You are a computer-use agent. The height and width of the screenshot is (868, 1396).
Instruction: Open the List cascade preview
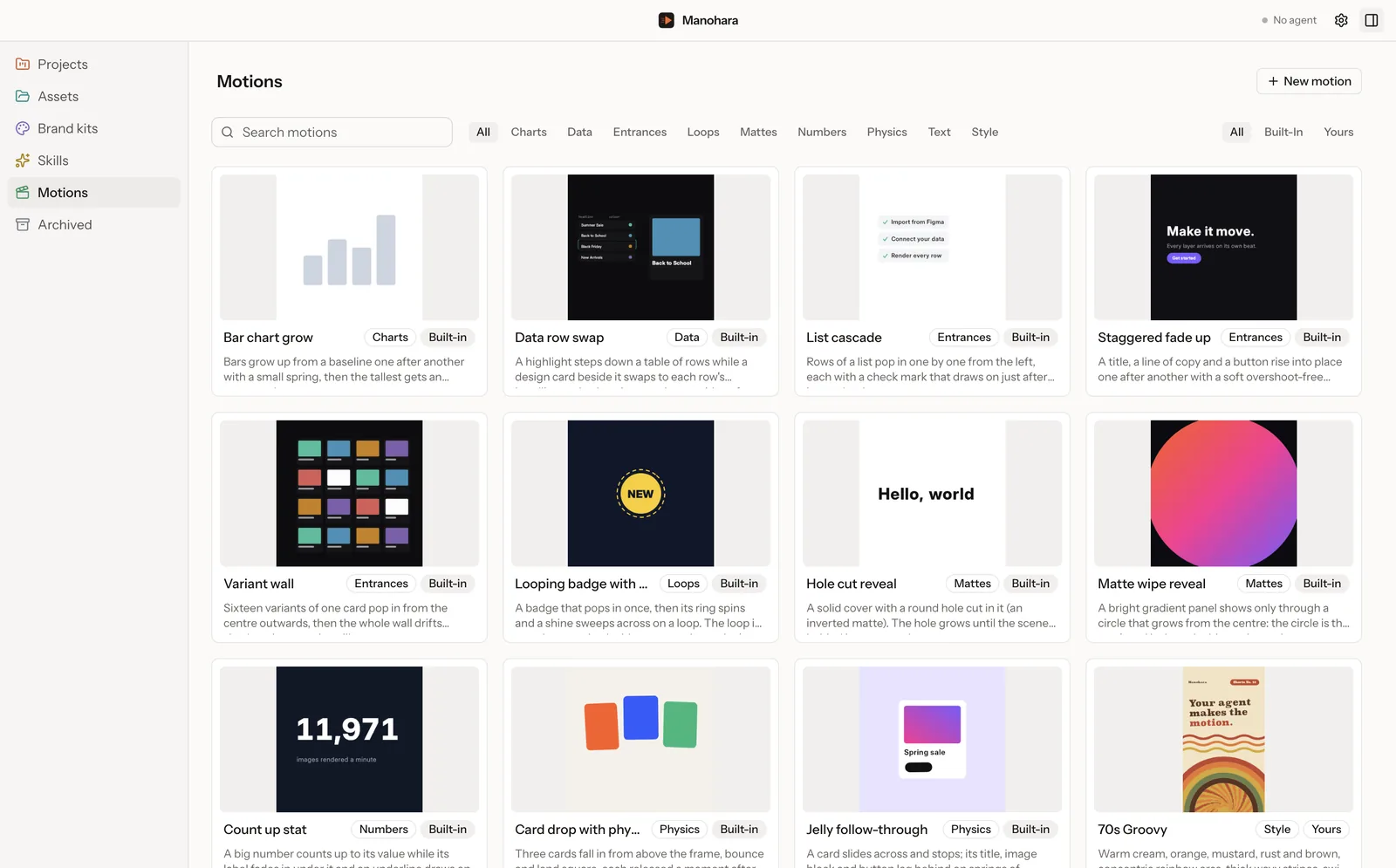(x=932, y=248)
